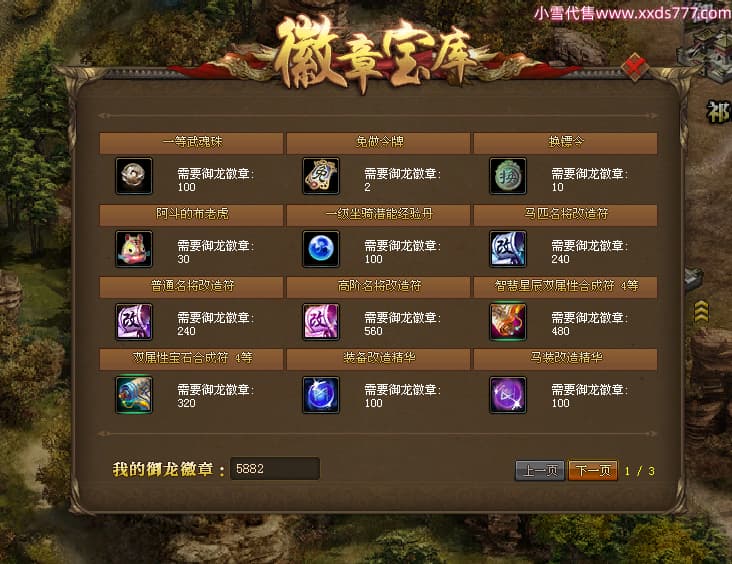The width and height of the screenshot is (732, 564).
Task: Click the 上一页 previous page button
Action: (x=540, y=470)
